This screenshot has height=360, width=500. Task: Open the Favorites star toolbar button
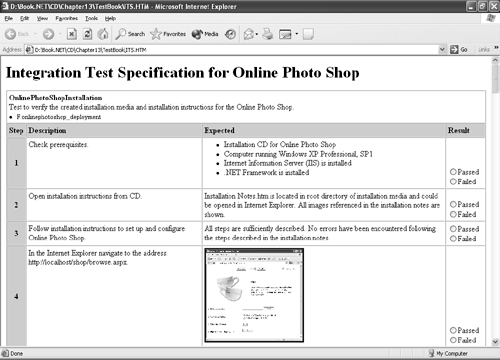click(168, 34)
